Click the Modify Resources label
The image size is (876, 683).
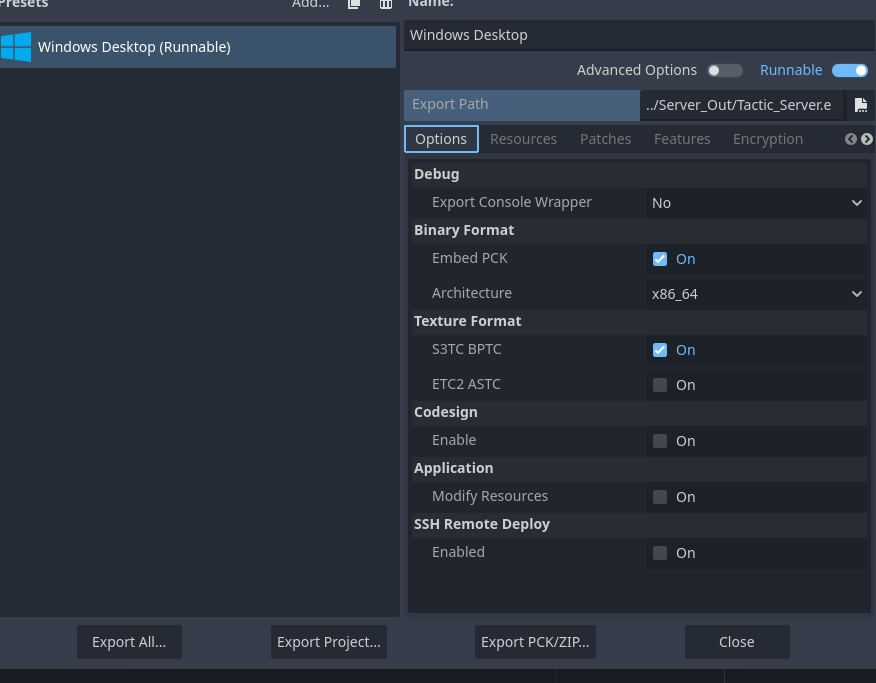pyautogui.click(x=489, y=496)
